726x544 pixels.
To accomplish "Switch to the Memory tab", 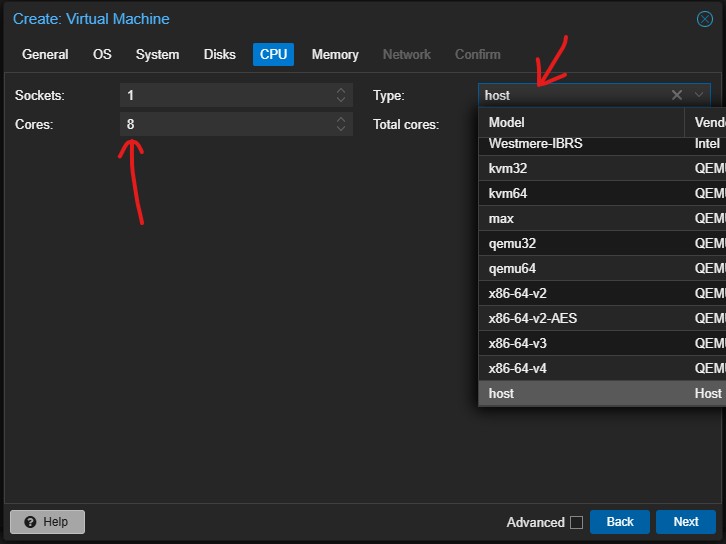I will tap(335, 54).
